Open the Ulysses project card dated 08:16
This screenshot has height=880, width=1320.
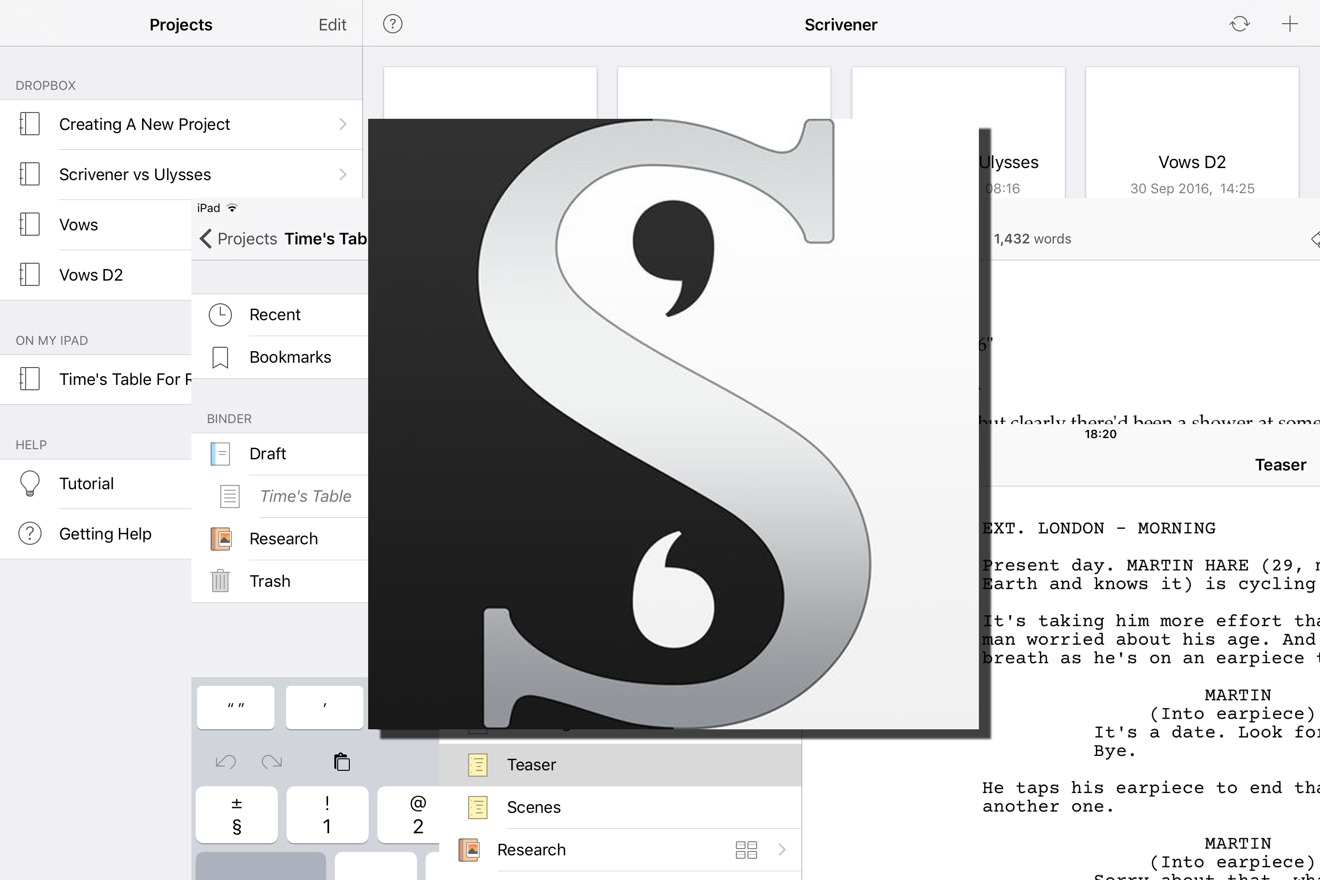point(1022,134)
